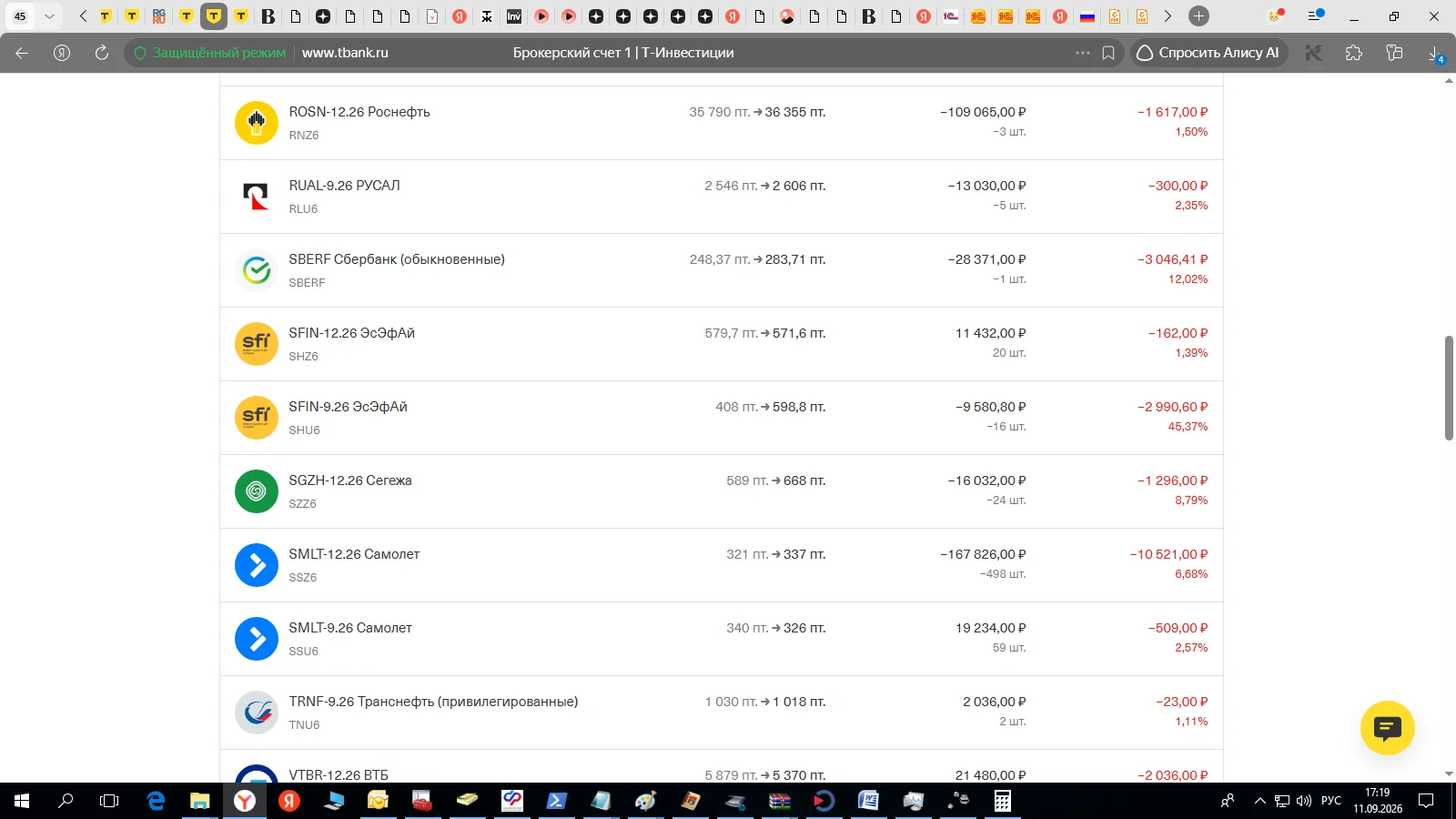Open Windows taskbar search
This screenshot has height=819, width=1456.
pyautogui.click(x=66, y=801)
